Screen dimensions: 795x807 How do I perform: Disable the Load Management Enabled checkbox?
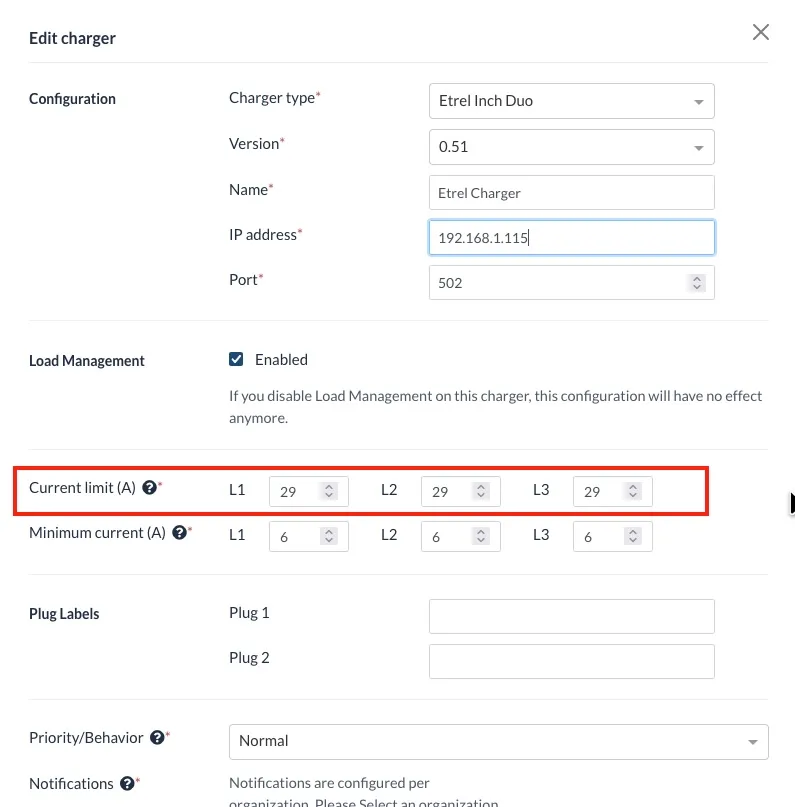236,359
